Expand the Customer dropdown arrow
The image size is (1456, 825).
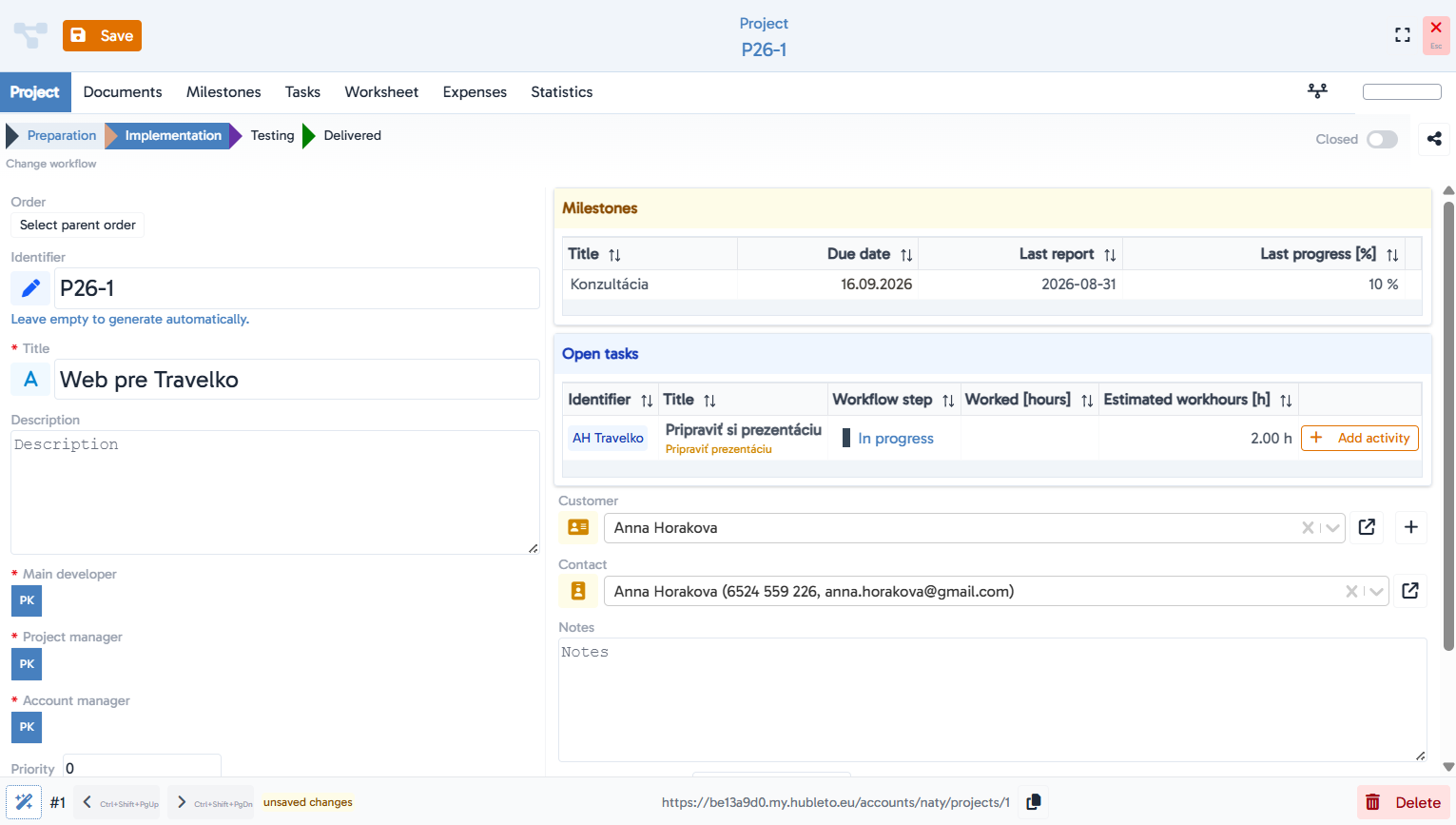[1332, 528]
